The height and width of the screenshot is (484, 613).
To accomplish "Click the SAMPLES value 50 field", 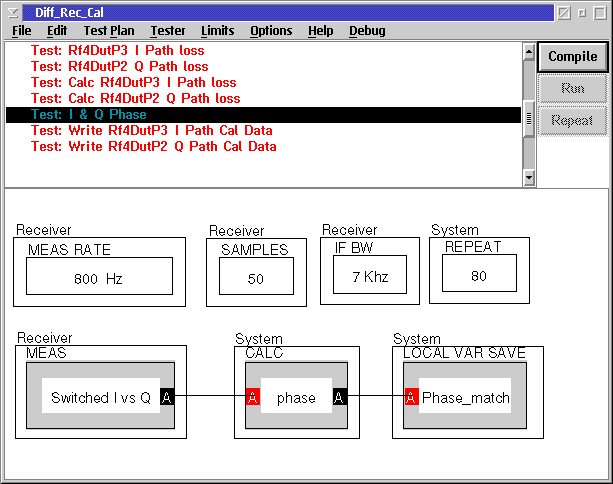I will point(256,276).
